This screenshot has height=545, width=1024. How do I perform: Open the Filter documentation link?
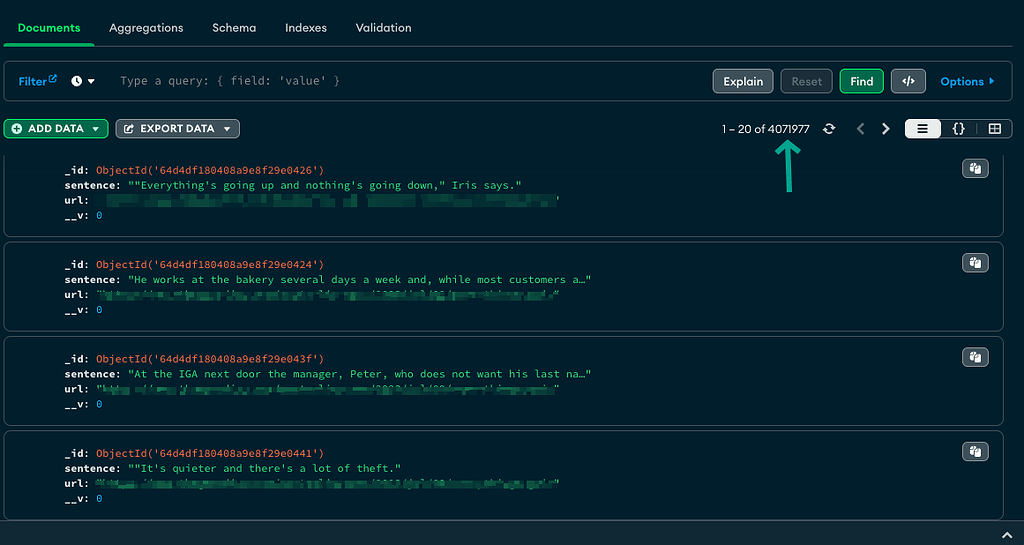pos(38,81)
